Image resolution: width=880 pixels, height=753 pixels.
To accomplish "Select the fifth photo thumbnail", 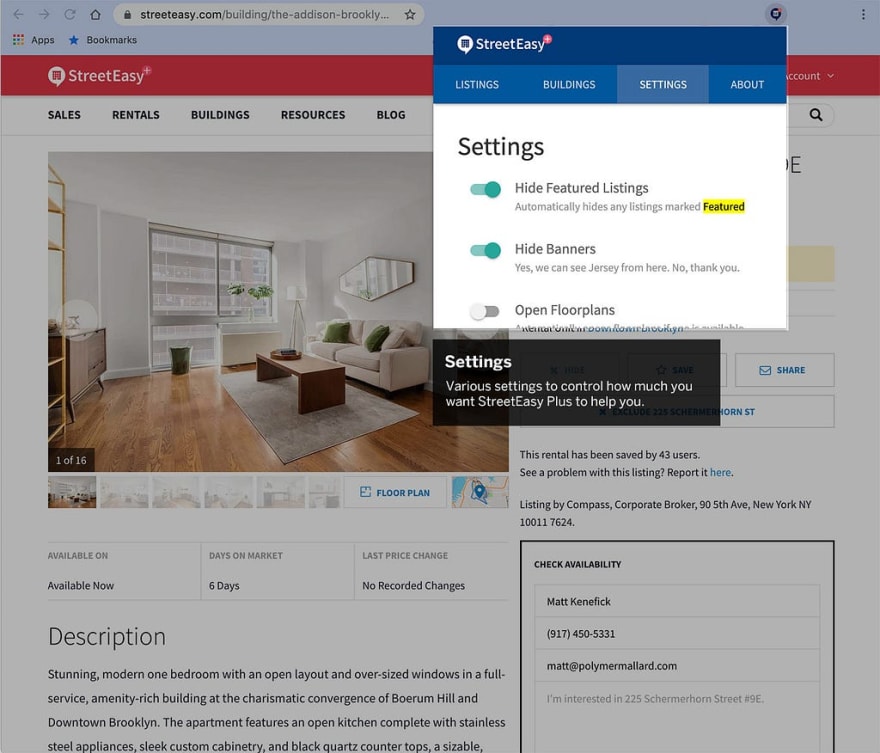I will tap(281, 492).
